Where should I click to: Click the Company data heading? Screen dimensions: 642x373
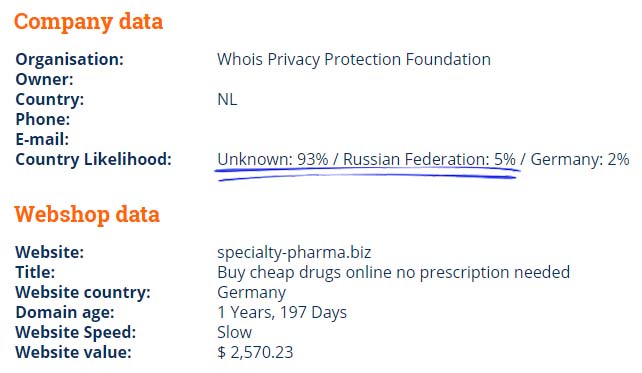point(88,22)
